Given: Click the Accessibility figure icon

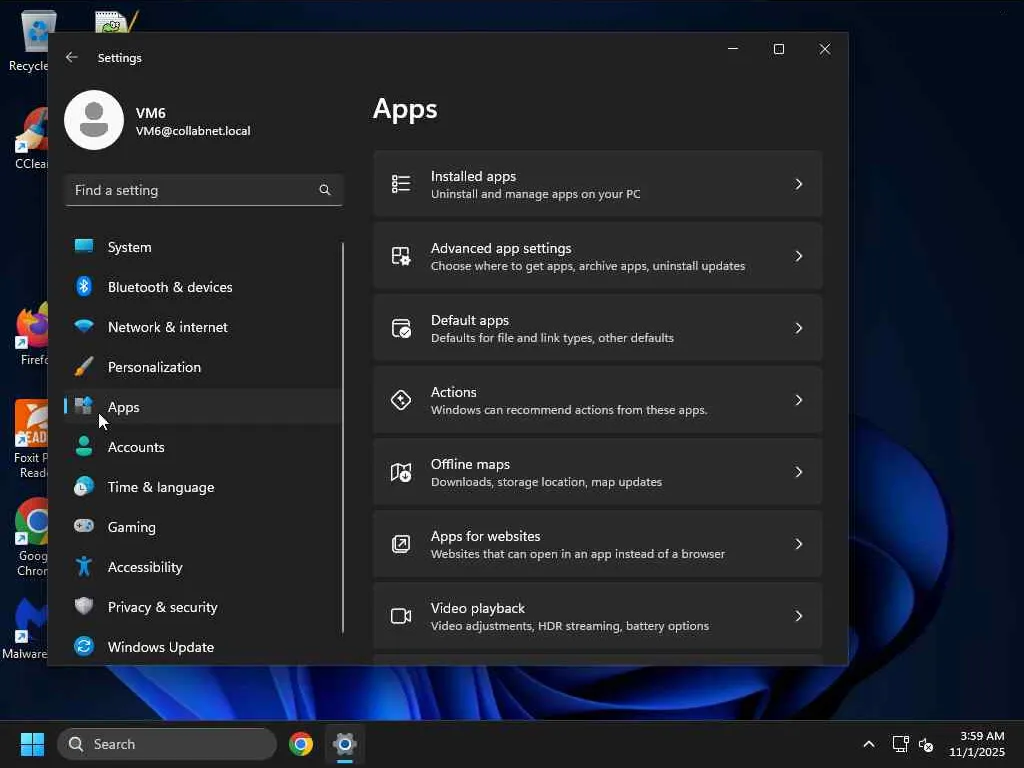Looking at the screenshot, I should tap(84, 567).
